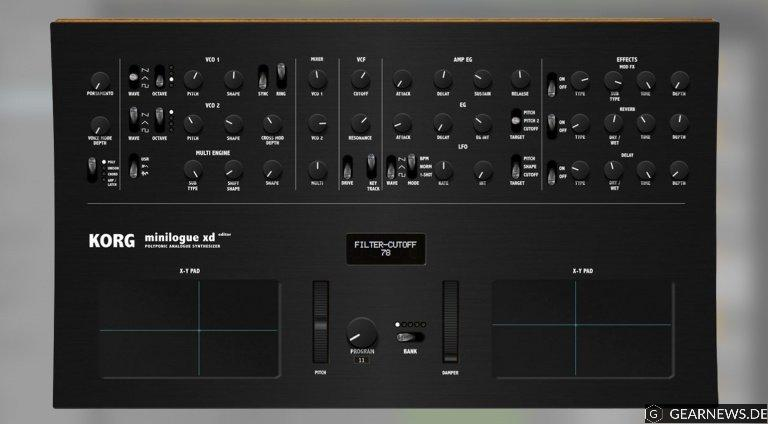This screenshot has height=424, width=768.
Task: Turn the EG Int knob
Action: (x=482, y=124)
